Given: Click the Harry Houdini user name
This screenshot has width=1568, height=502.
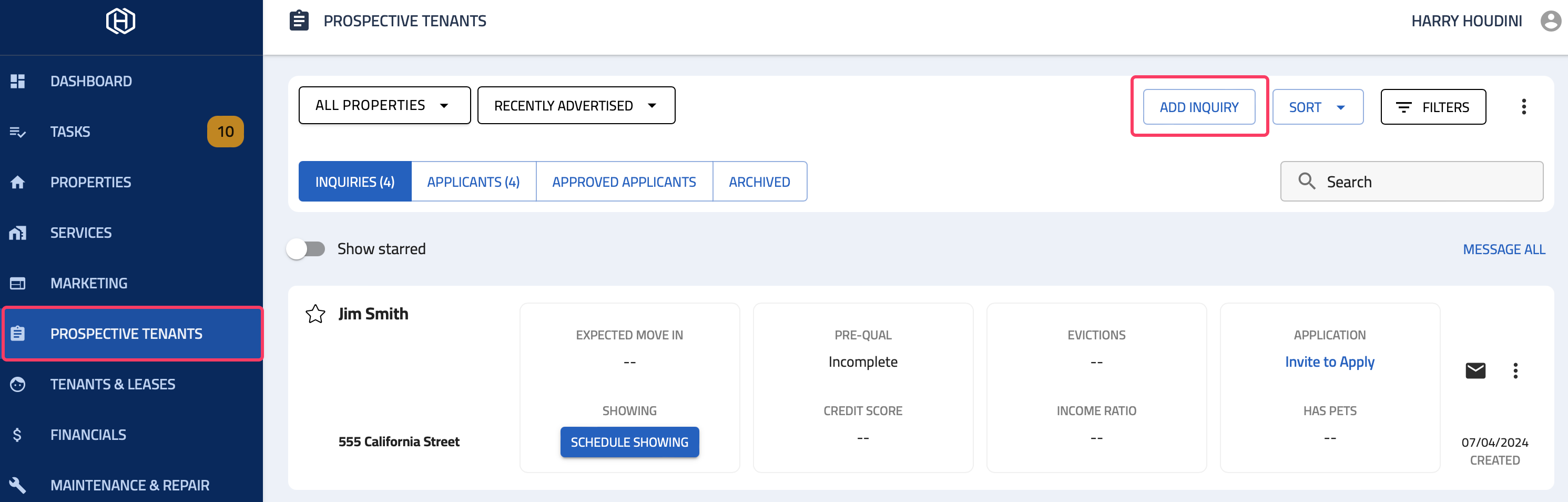Looking at the screenshot, I should tap(1467, 21).
